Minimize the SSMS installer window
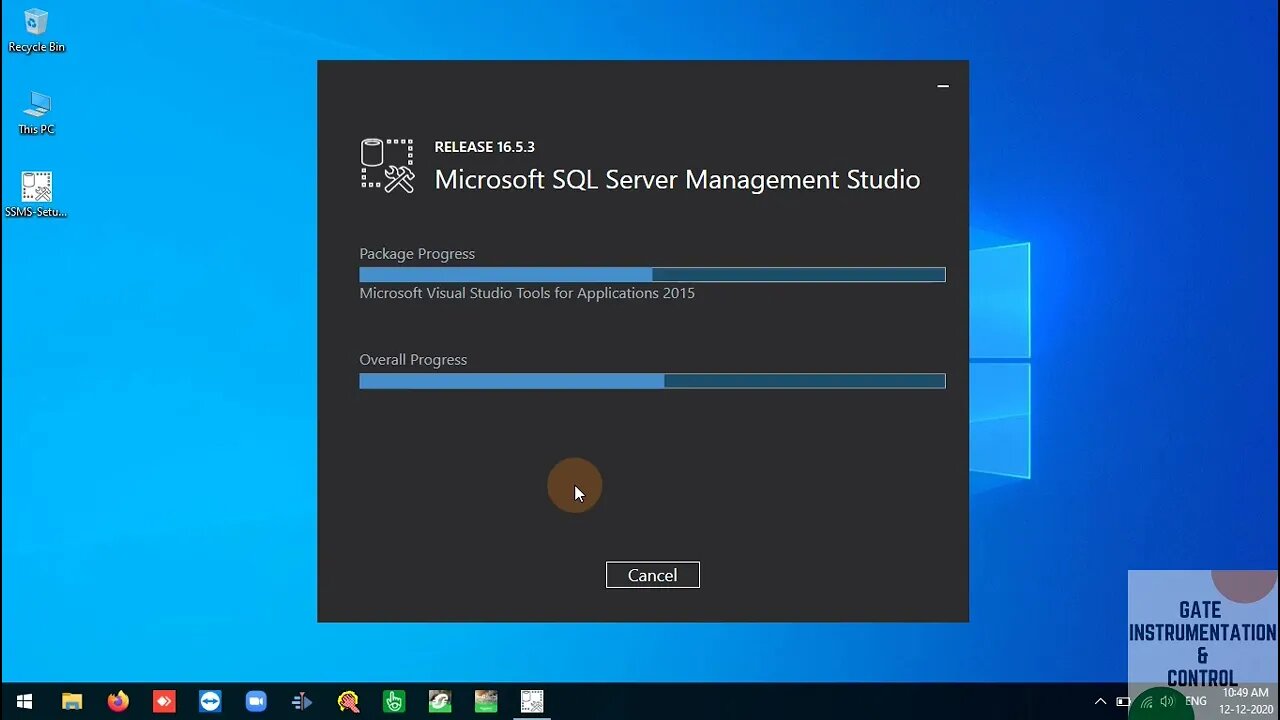 [x=942, y=86]
